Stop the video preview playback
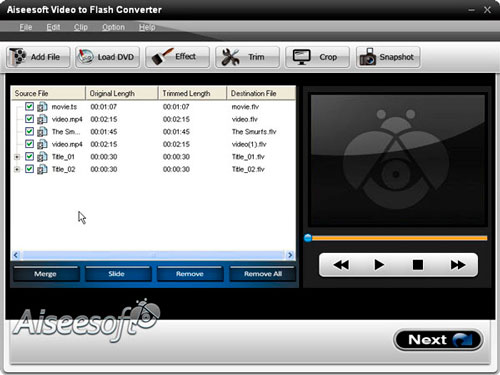500x375 pixels. click(x=418, y=265)
